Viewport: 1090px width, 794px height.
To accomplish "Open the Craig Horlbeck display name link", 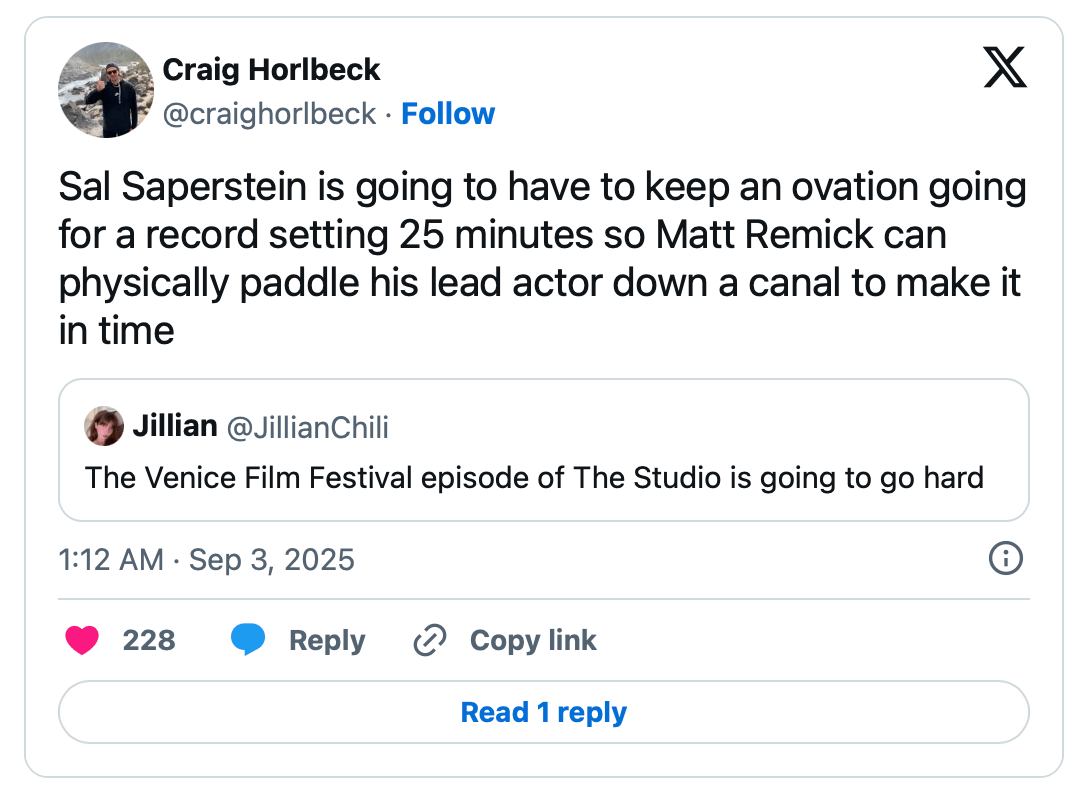I will click(x=271, y=70).
